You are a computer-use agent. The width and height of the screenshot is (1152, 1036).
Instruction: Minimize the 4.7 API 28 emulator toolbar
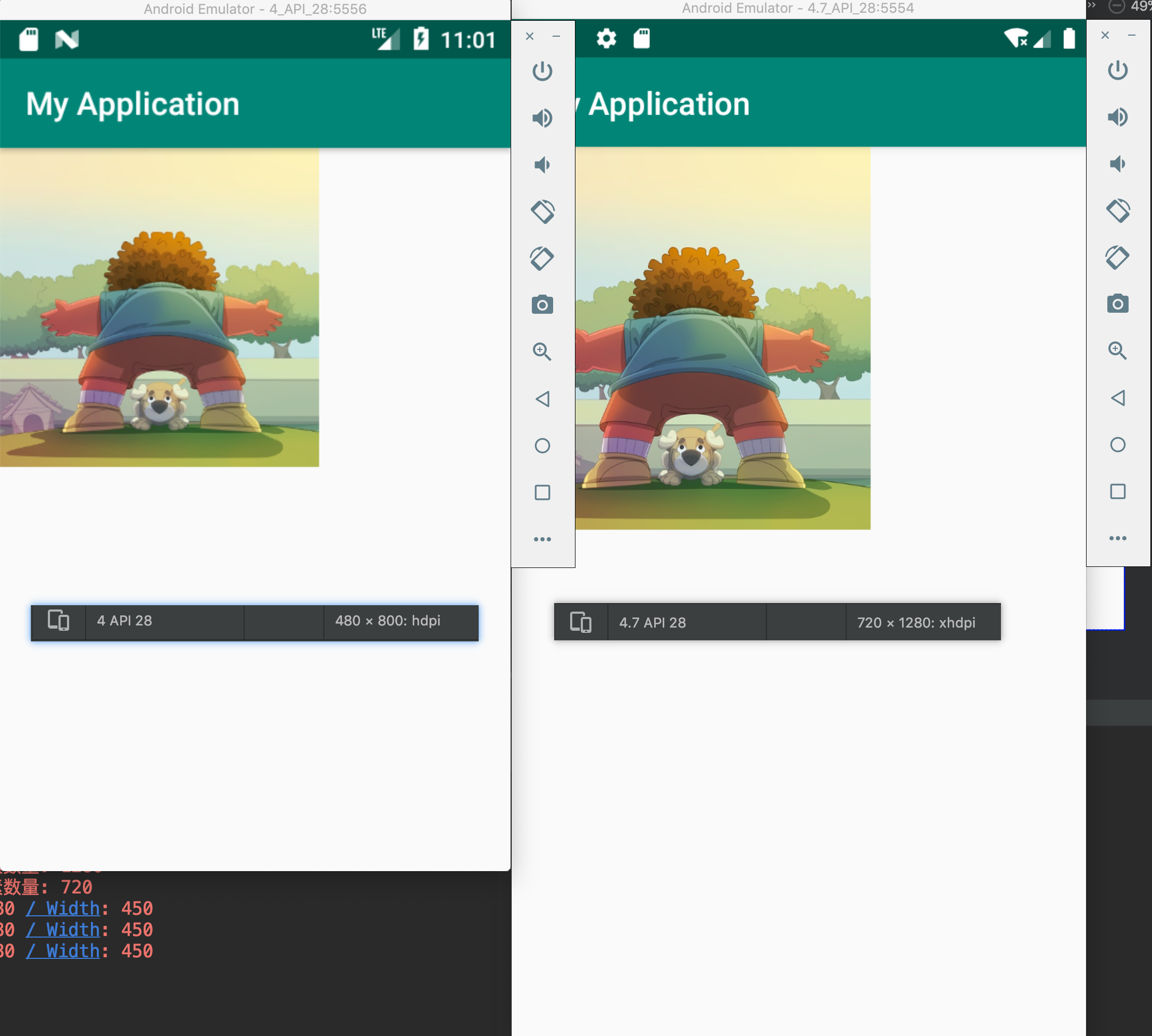pyautogui.click(x=1131, y=35)
